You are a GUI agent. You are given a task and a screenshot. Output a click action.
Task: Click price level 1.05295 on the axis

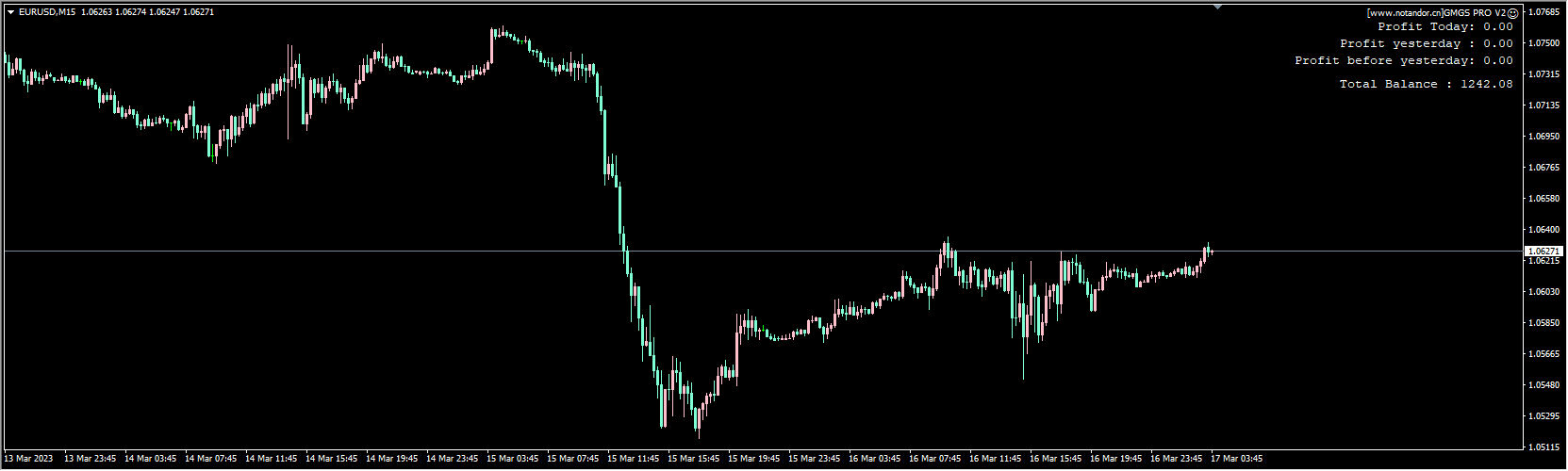[1543, 416]
